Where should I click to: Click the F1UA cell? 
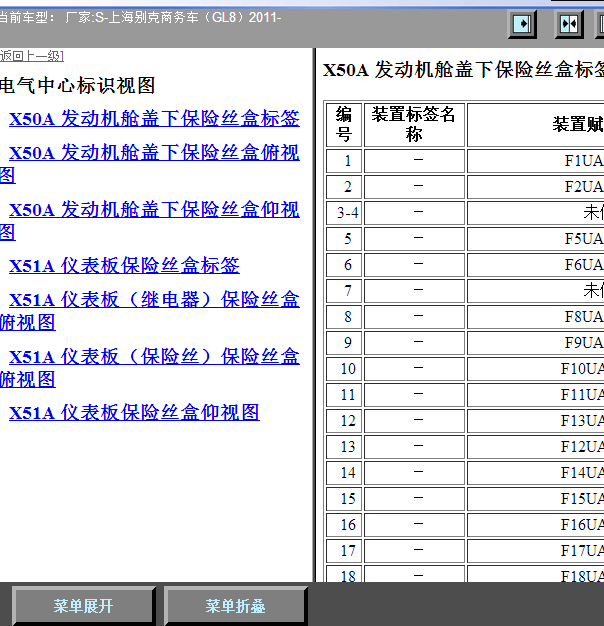(x=535, y=161)
